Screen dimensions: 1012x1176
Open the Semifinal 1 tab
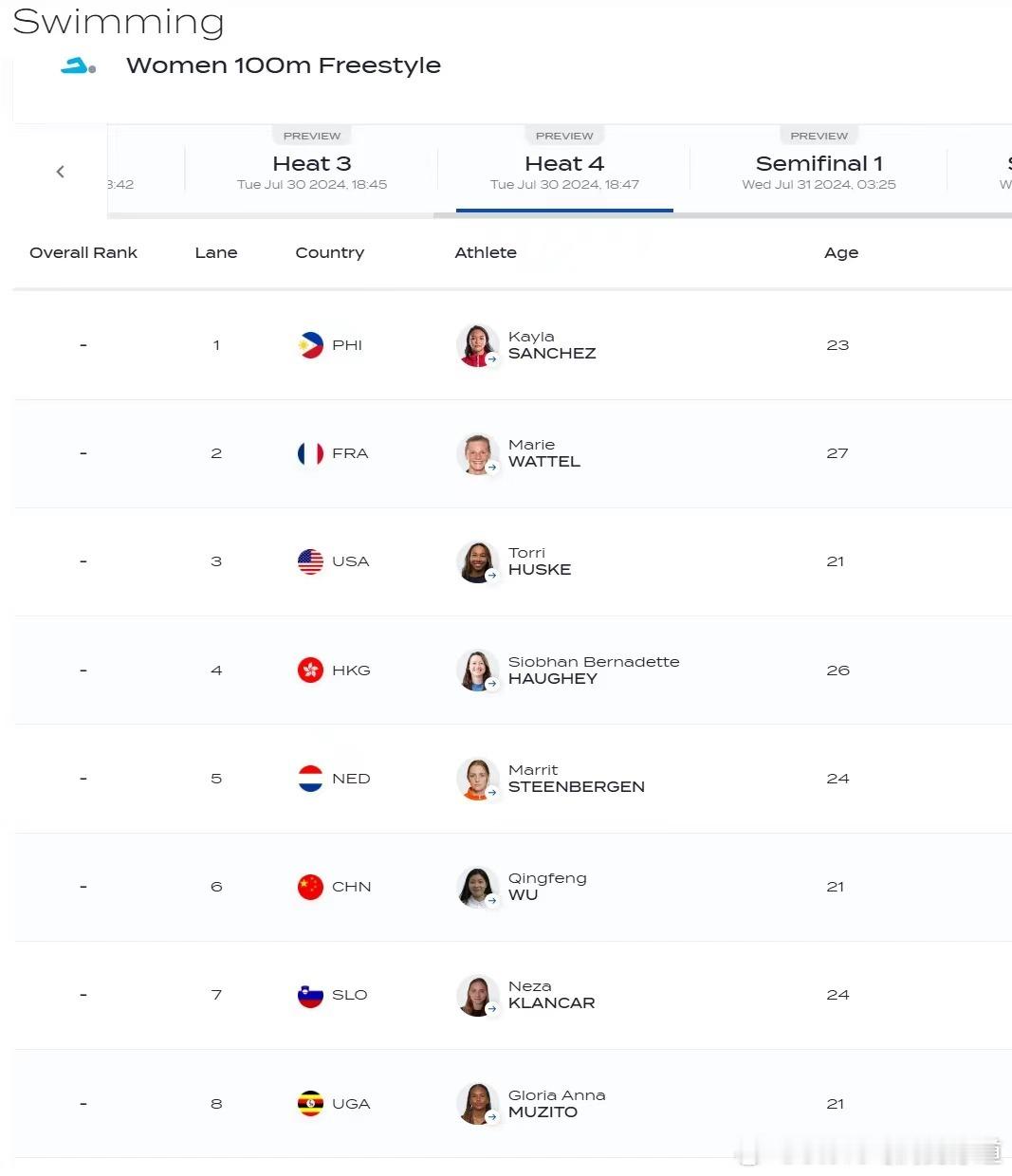click(x=819, y=171)
